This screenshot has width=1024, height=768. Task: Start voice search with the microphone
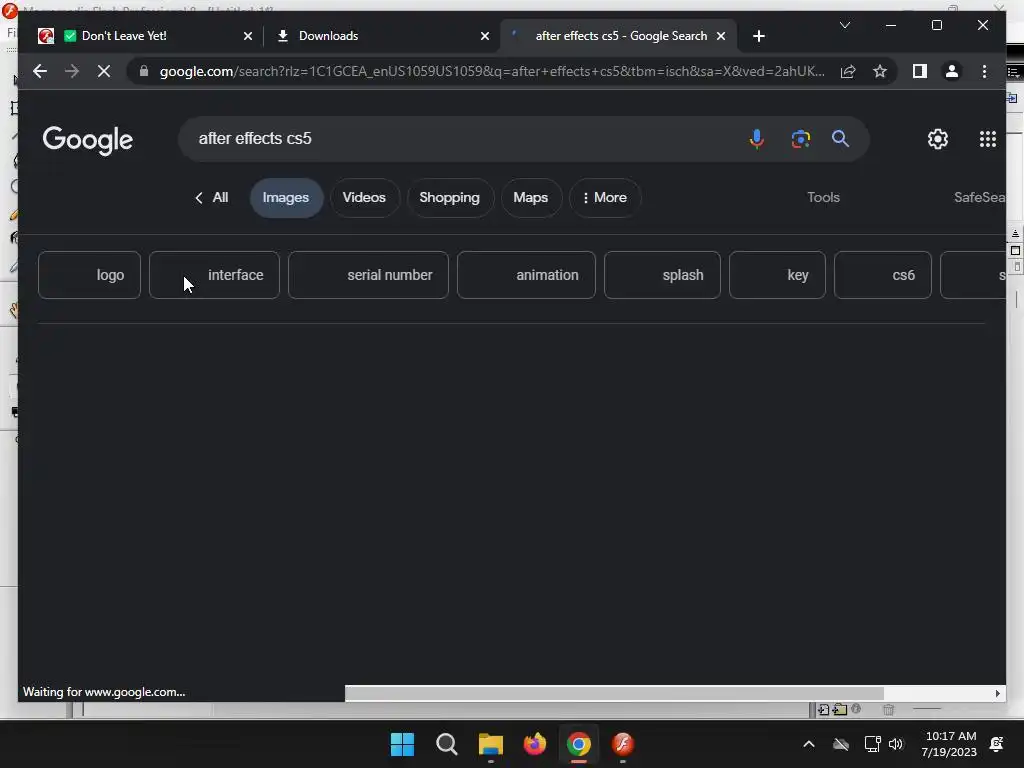pos(757,138)
